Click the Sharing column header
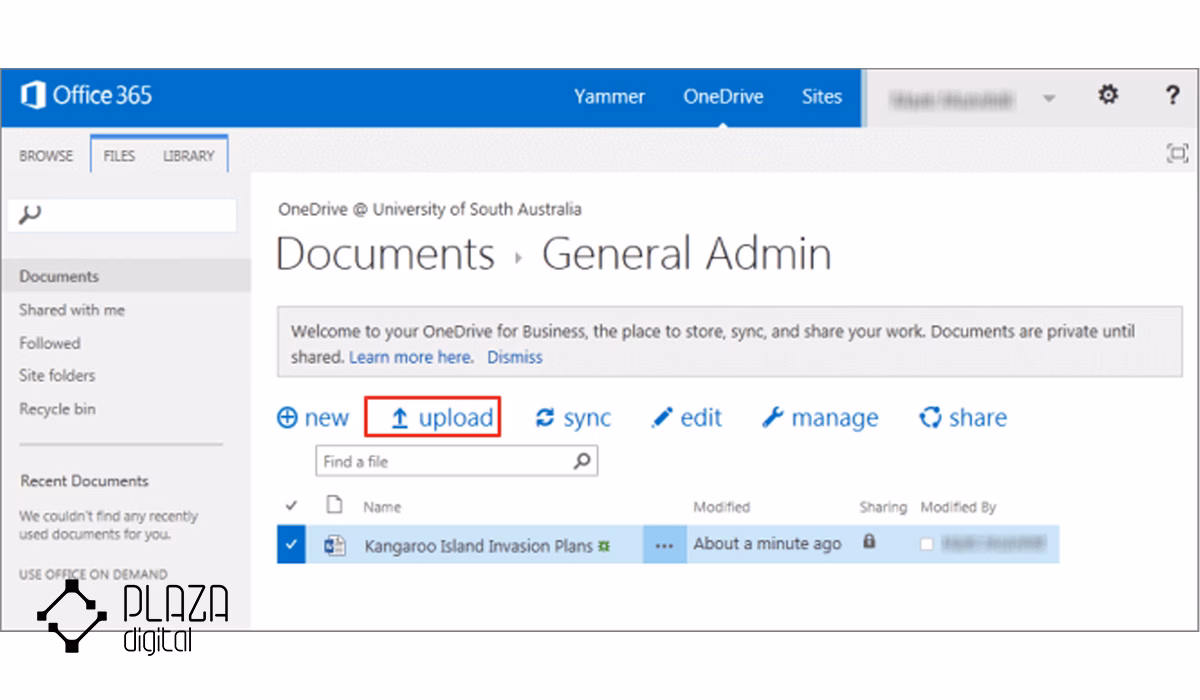1200x700 pixels. 883,507
